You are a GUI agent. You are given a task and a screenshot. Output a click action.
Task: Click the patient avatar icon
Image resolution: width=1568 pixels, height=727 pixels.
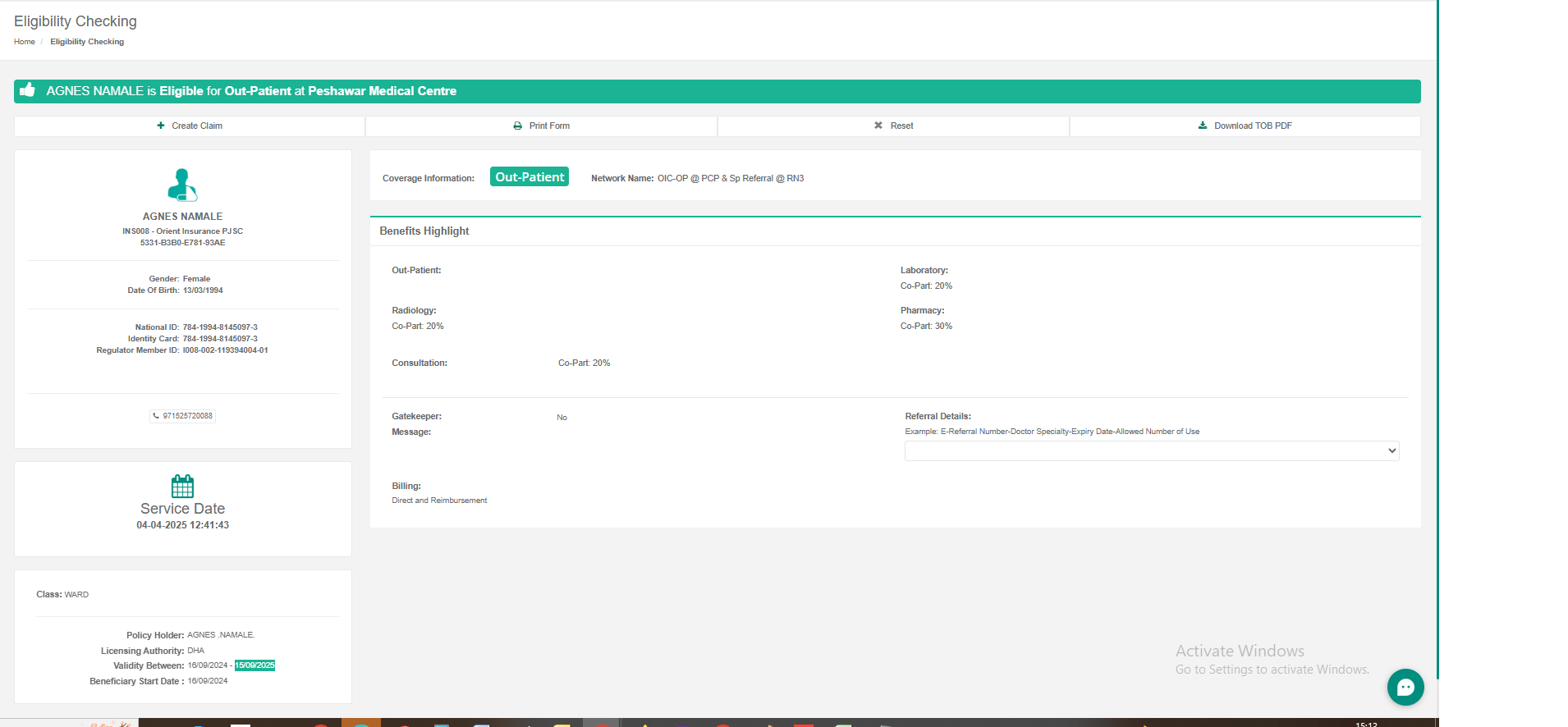point(182,185)
